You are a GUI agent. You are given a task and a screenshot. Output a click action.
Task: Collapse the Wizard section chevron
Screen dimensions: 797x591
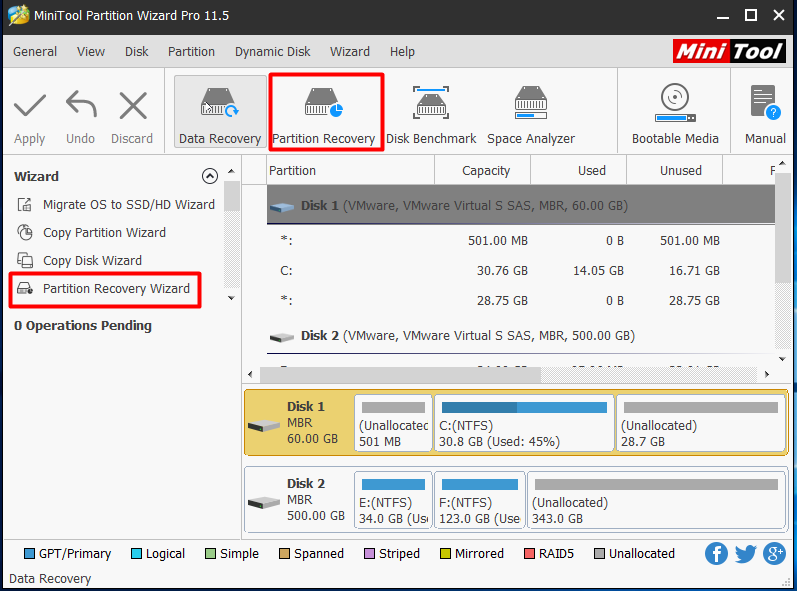coord(210,176)
